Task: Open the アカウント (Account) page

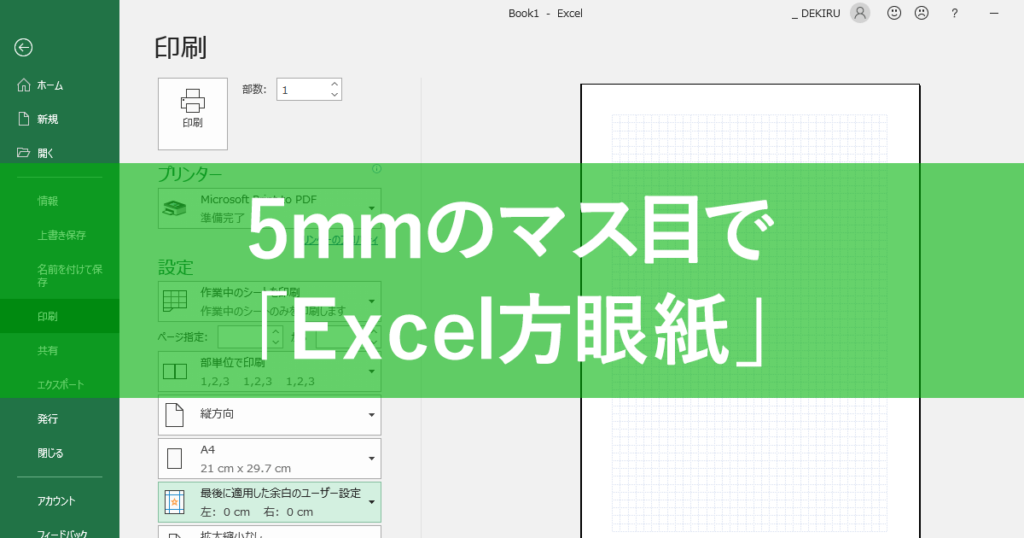Action: click(56, 500)
